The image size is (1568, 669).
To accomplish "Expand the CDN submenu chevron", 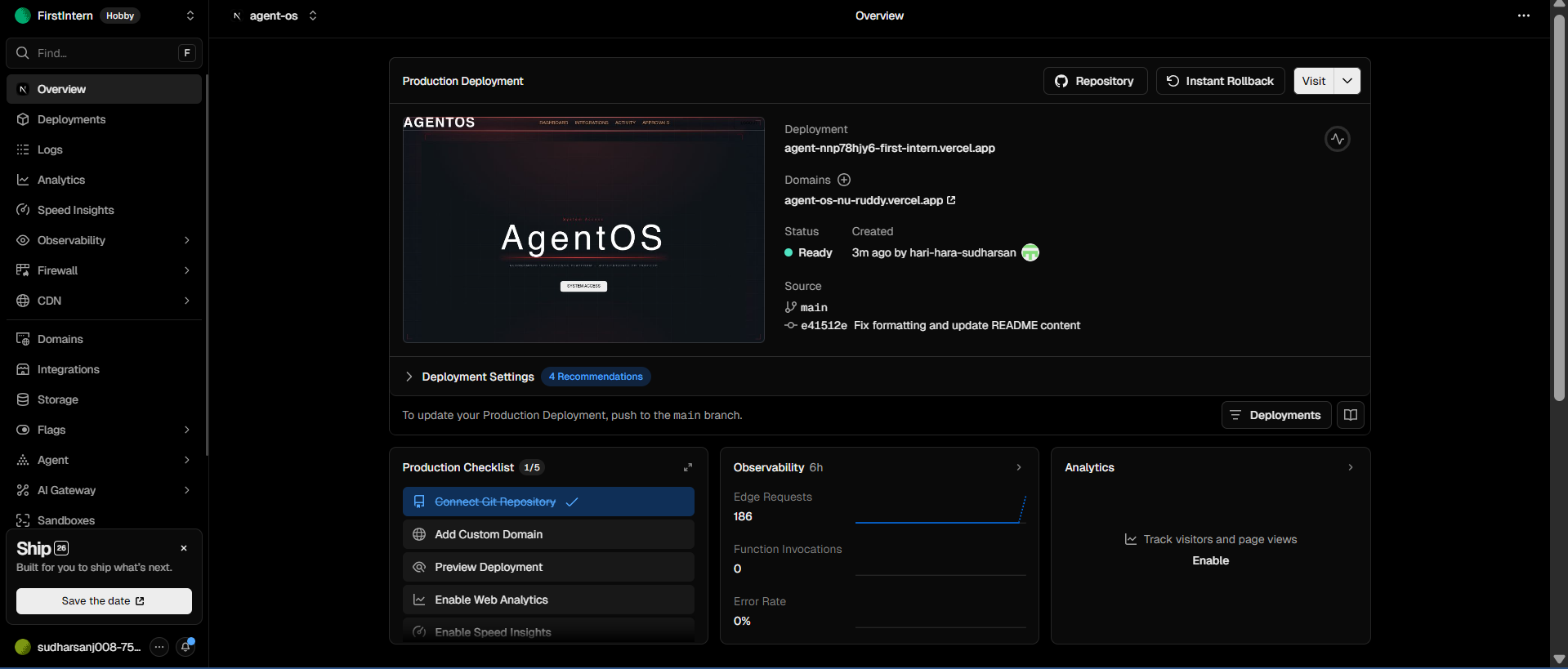I will click(187, 301).
